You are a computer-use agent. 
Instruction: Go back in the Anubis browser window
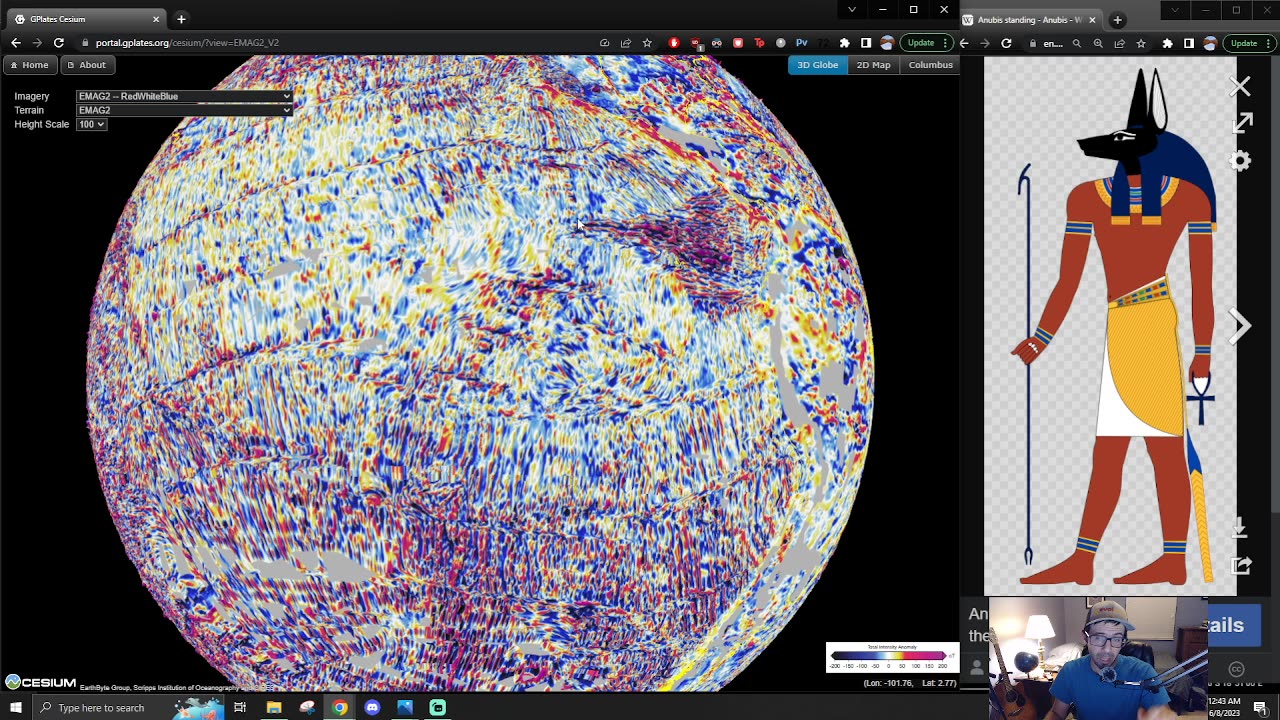click(964, 43)
